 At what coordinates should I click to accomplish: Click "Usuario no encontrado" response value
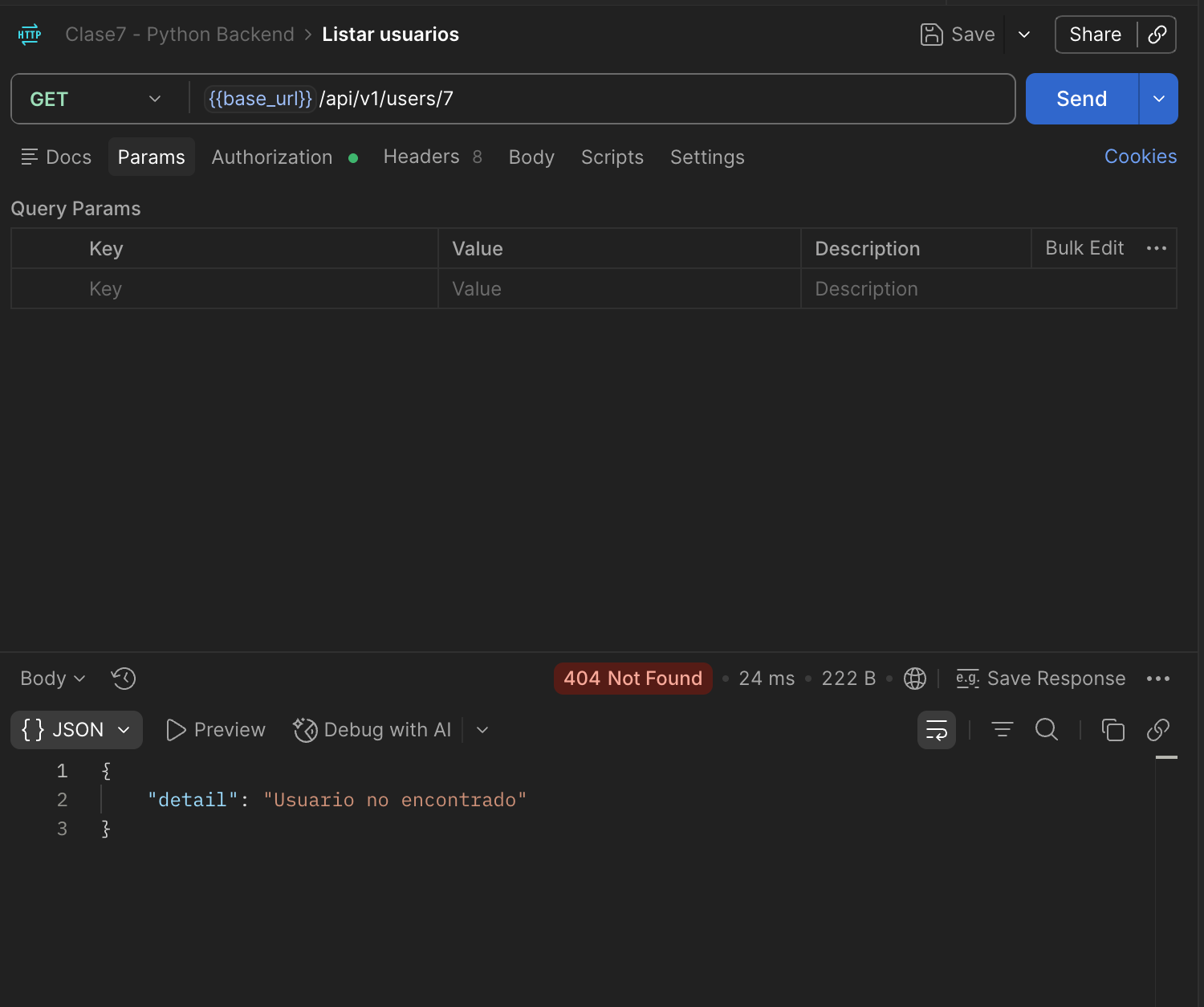coord(395,800)
